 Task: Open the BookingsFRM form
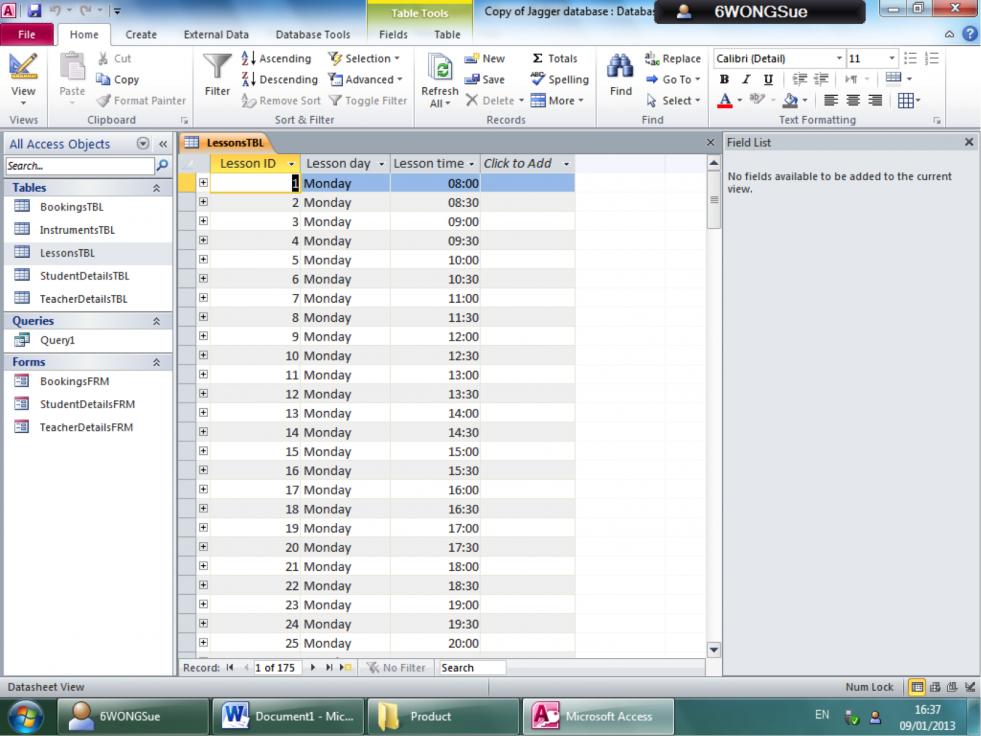(74, 381)
